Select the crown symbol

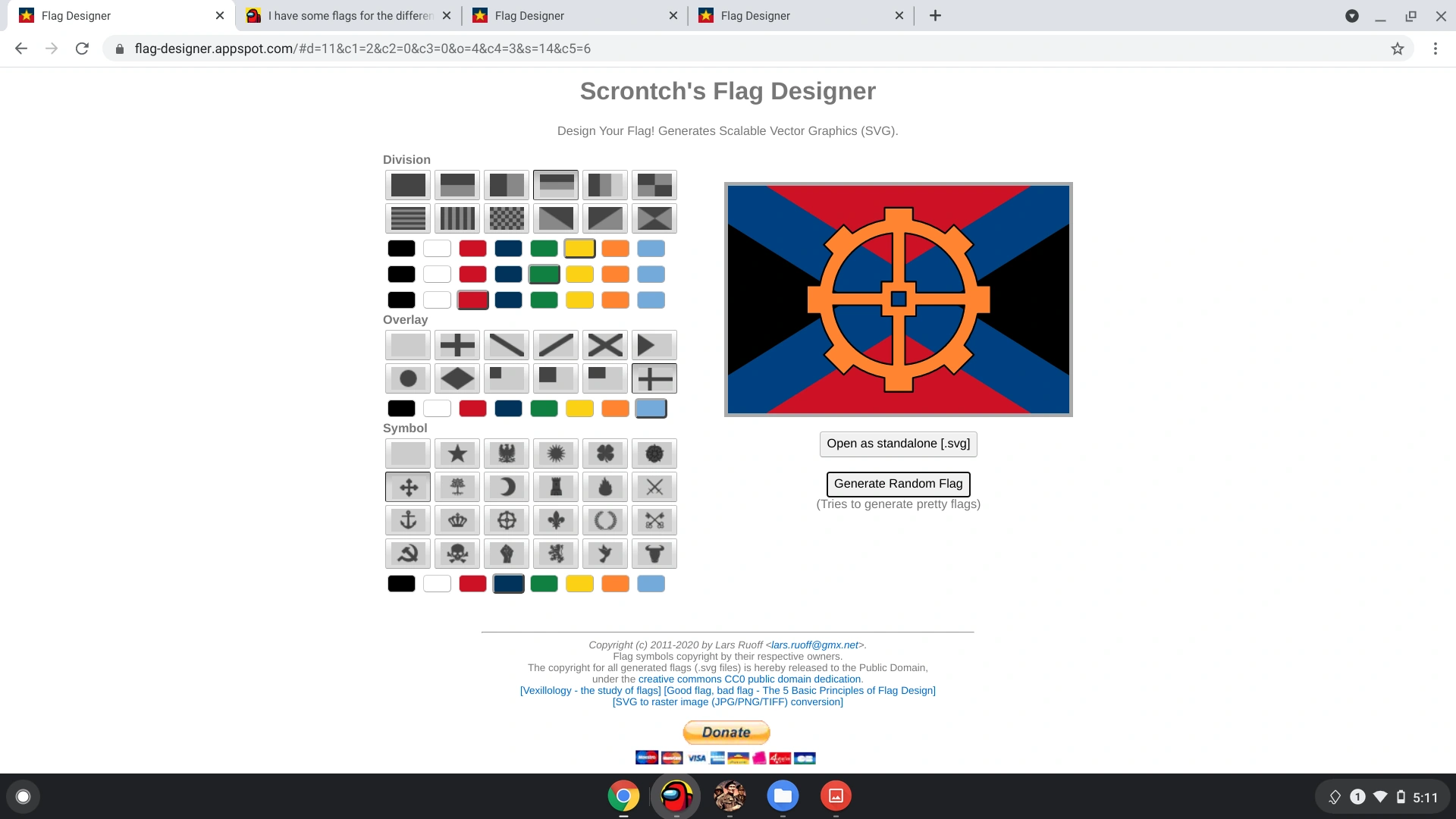(457, 520)
